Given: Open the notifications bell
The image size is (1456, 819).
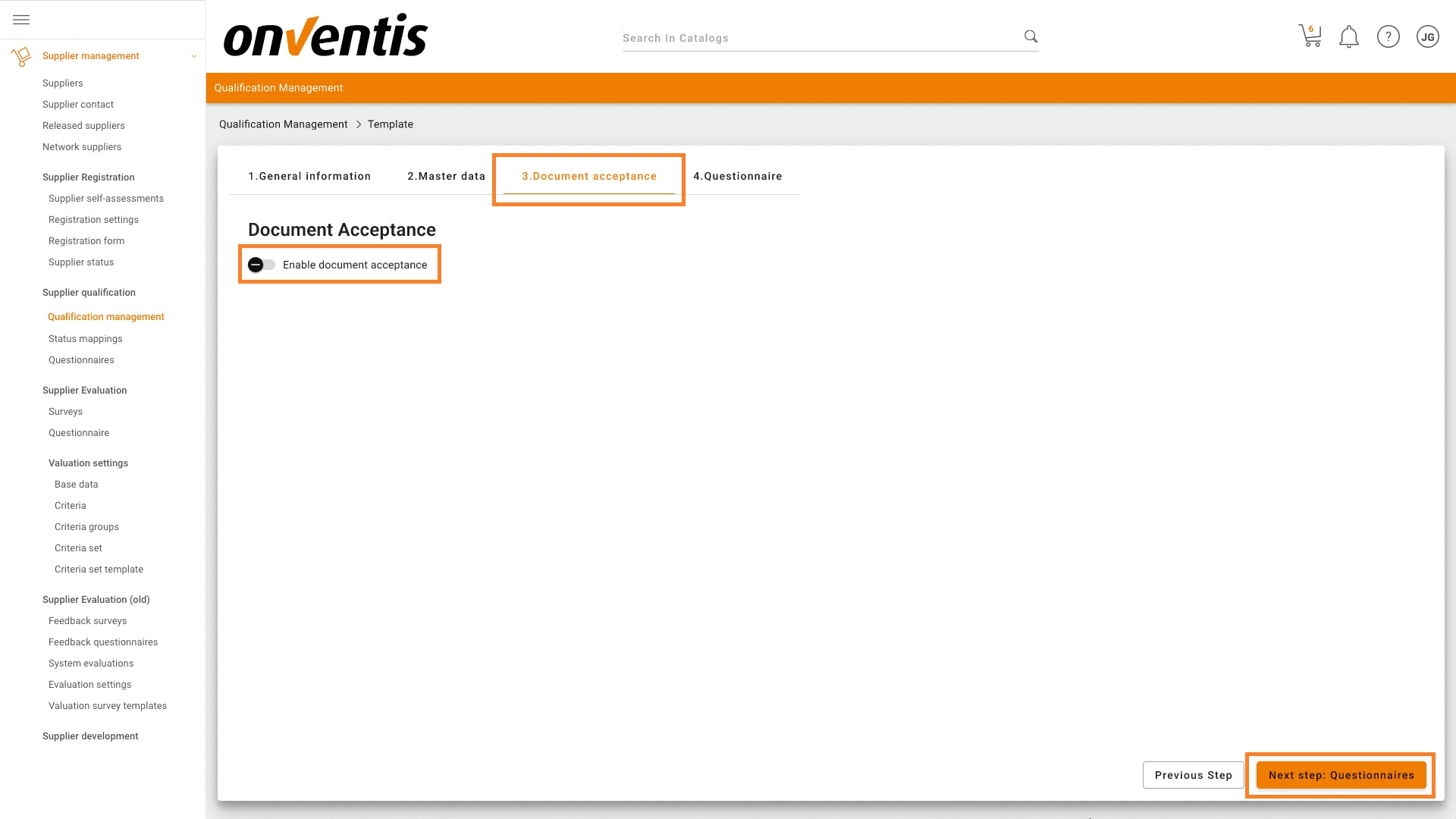Looking at the screenshot, I should tap(1348, 36).
